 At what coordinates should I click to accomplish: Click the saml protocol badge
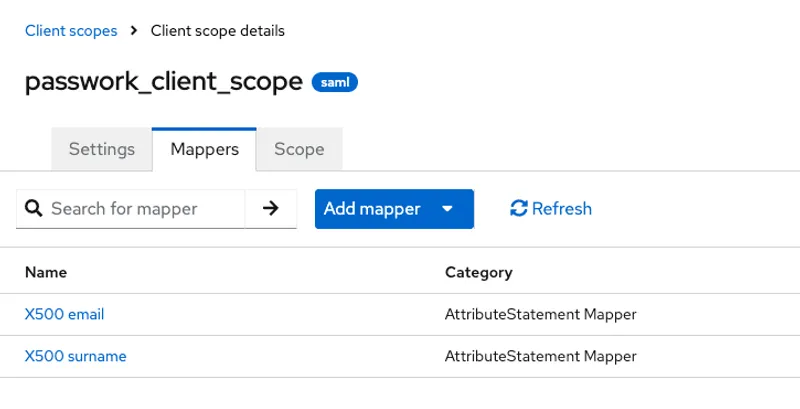tap(334, 83)
